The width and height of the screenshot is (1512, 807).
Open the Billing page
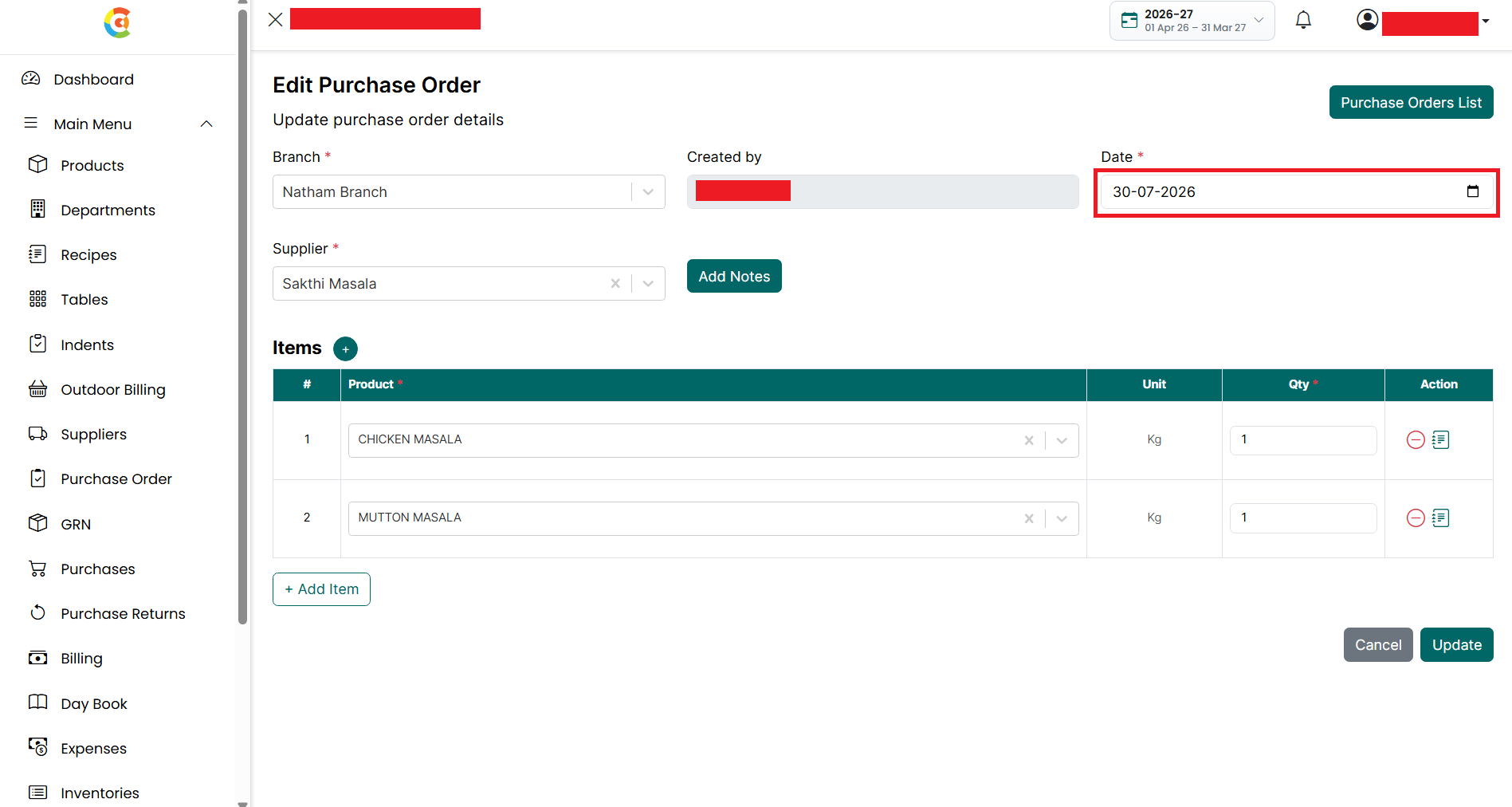81,658
